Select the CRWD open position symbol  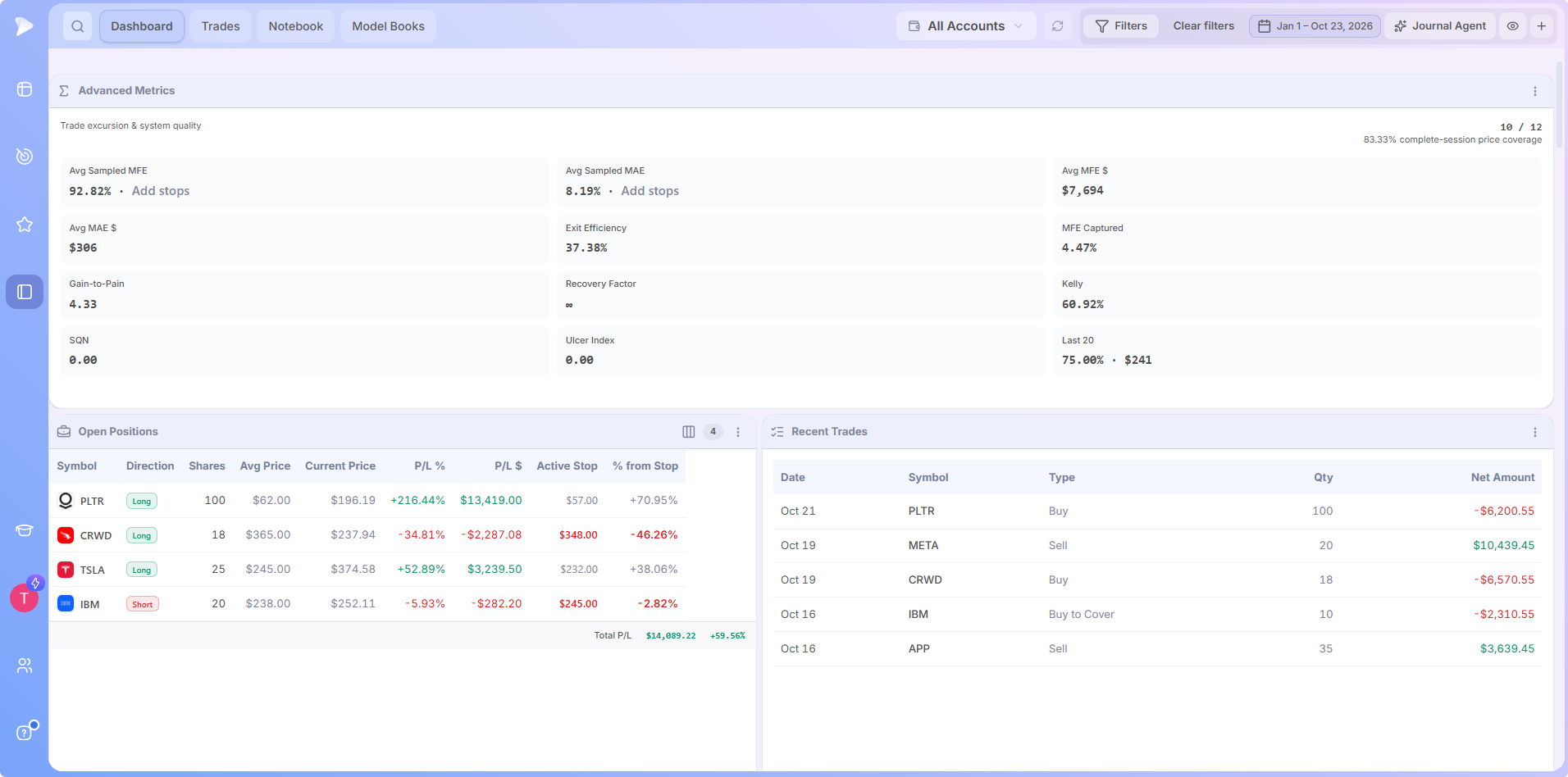[96, 536]
